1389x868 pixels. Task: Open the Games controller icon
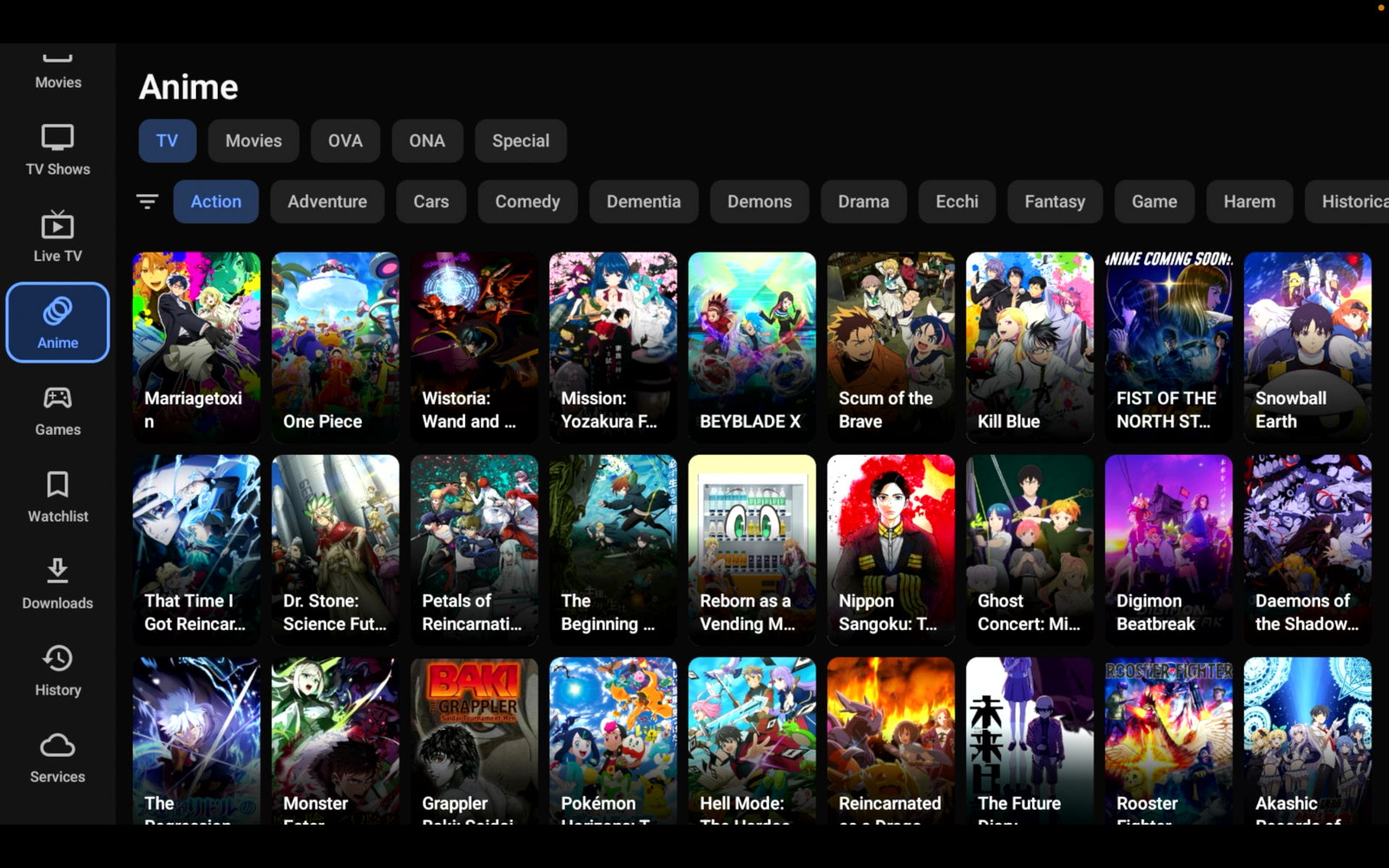point(57,398)
